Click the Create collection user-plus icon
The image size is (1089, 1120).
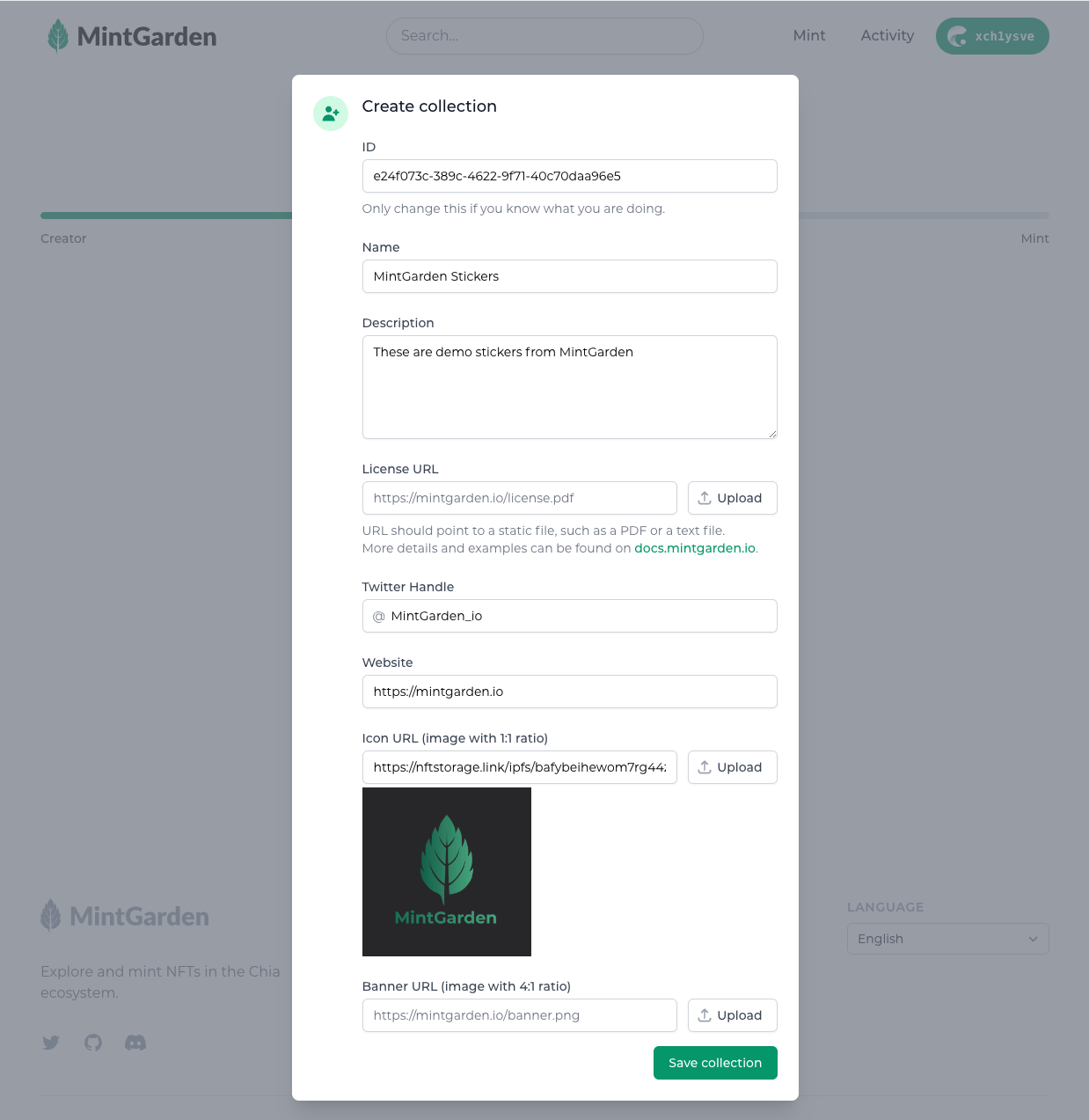click(x=331, y=113)
